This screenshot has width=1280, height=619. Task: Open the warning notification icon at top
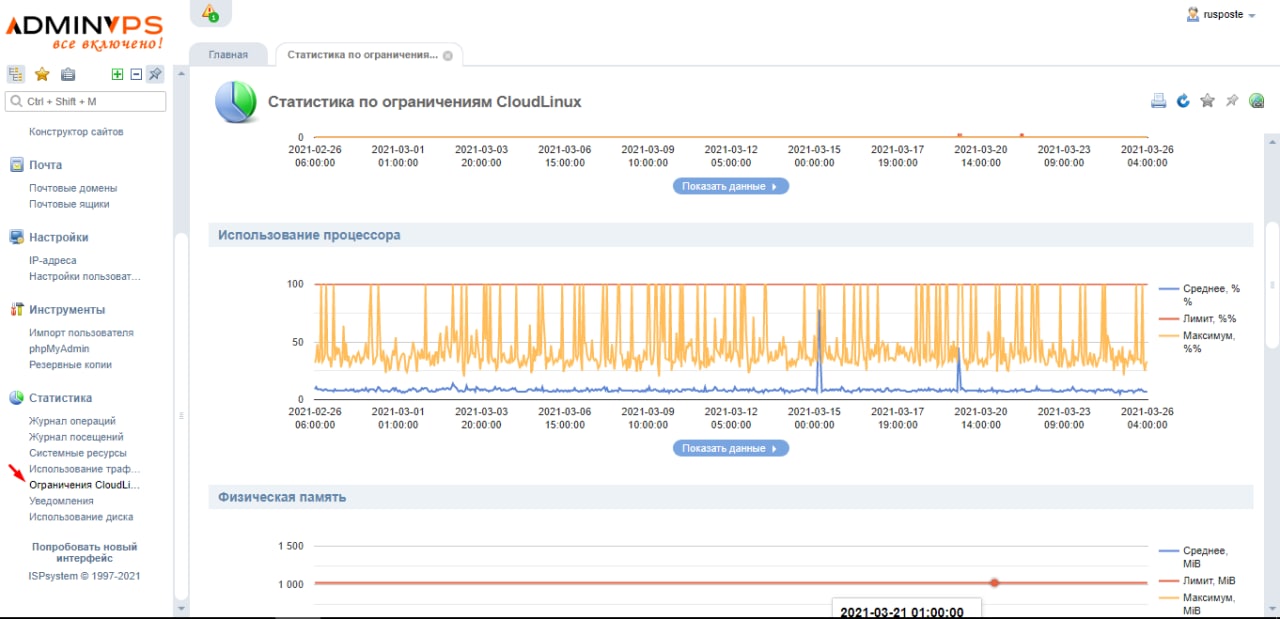(x=210, y=13)
